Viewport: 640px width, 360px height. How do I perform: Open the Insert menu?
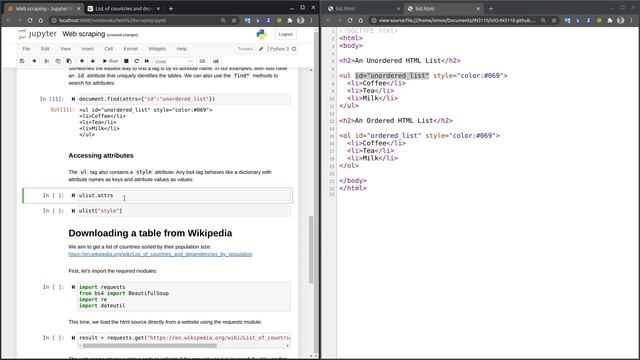[87, 49]
